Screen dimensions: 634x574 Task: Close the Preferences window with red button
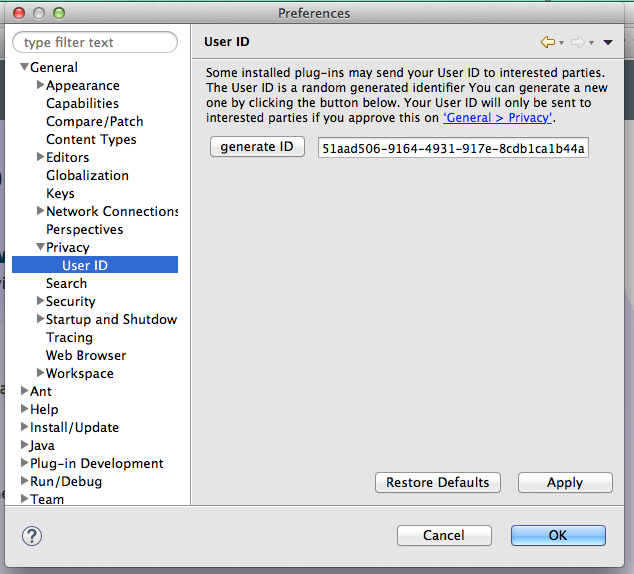(19, 13)
